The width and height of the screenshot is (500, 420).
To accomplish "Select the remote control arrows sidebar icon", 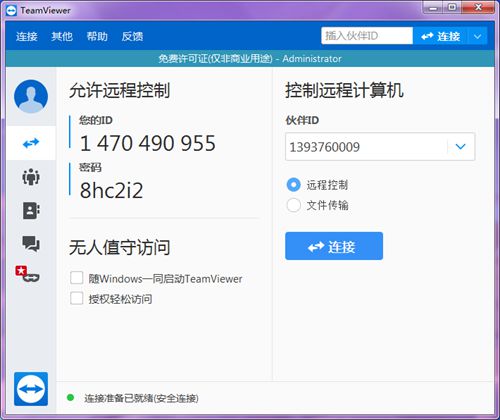I will pyautogui.click(x=31, y=143).
